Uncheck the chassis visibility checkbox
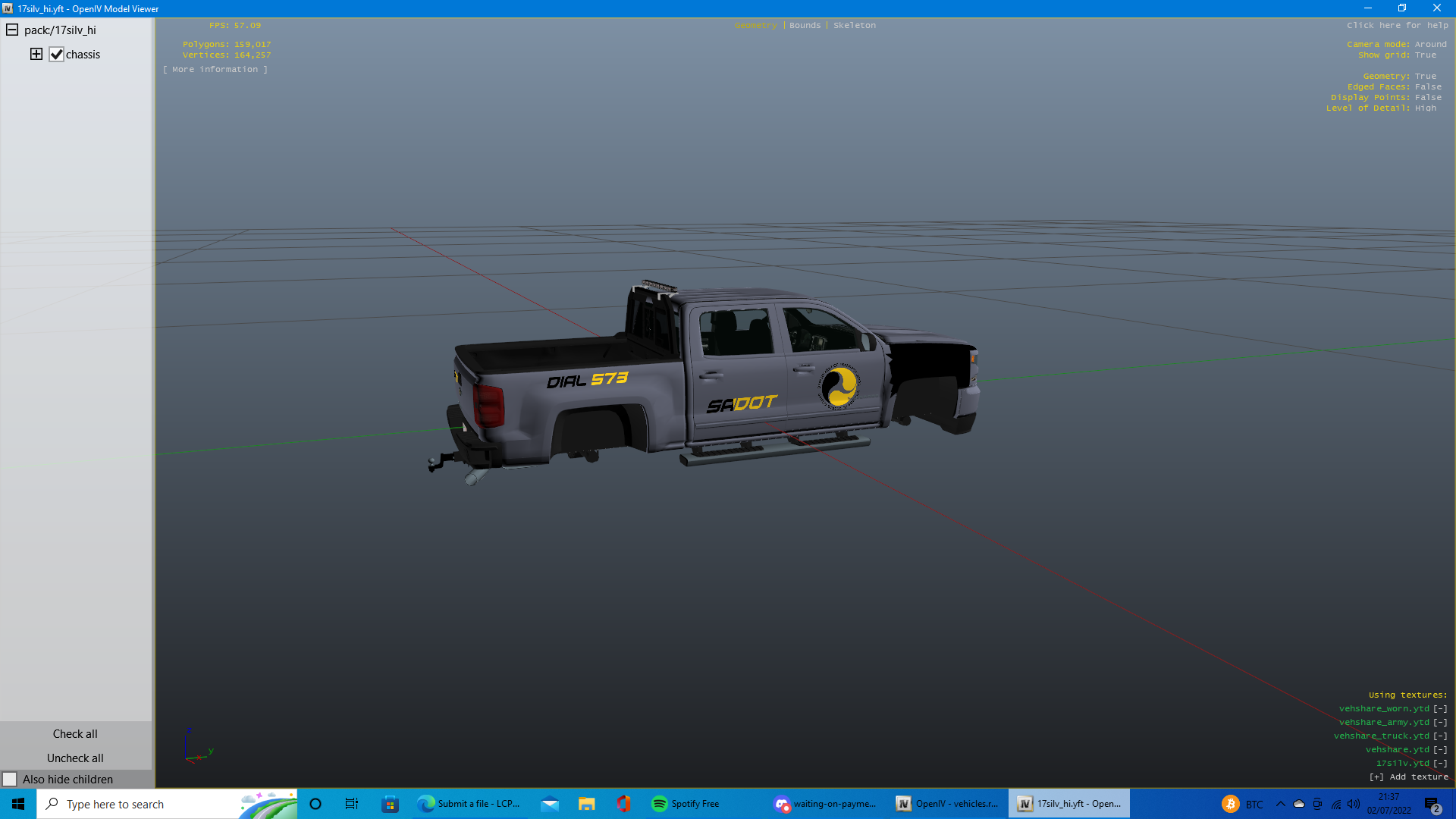This screenshot has width=1456, height=819. click(56, 55)
